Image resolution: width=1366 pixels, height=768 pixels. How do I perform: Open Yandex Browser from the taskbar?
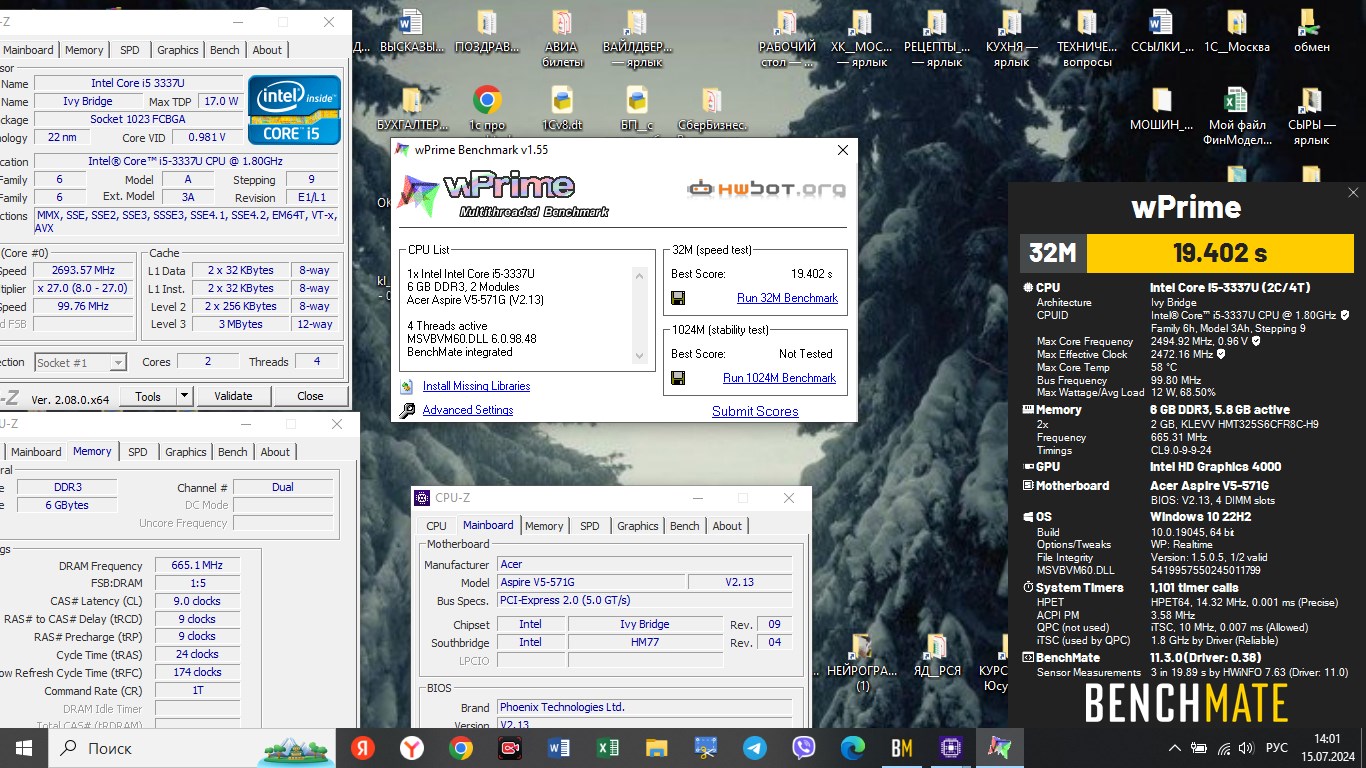411,747
